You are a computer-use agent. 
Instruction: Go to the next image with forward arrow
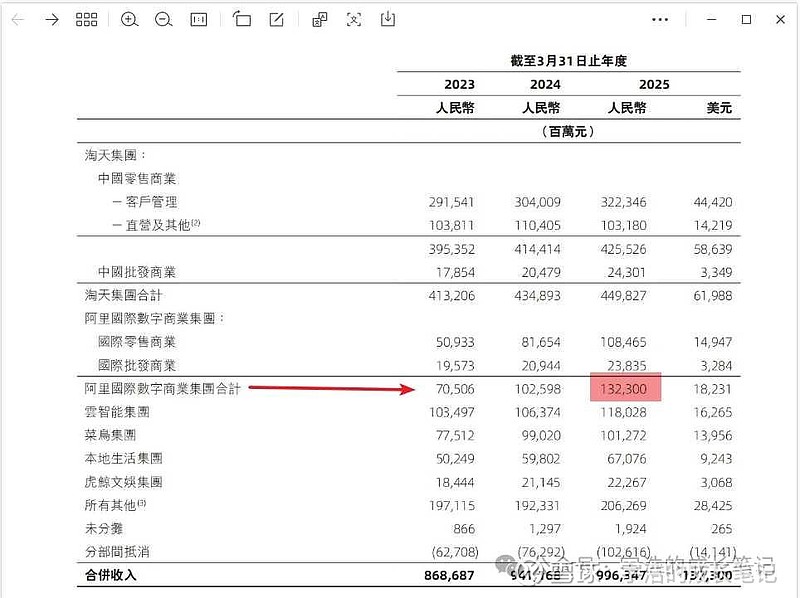pyautogui.click(x=52, y=20)
